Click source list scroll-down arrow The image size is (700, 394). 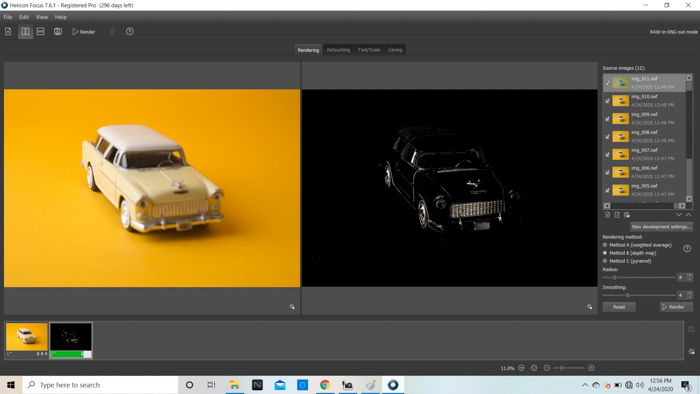689,199
